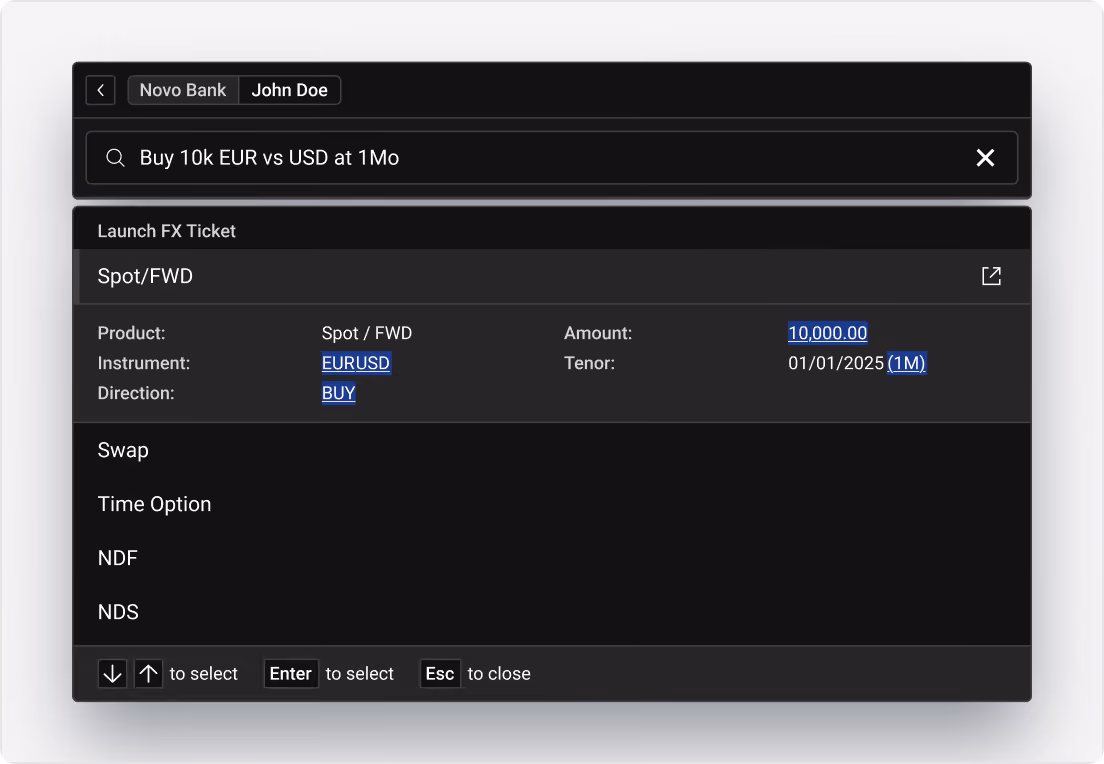
Task: Click the down arrow key hint
Action: point(113,674)
